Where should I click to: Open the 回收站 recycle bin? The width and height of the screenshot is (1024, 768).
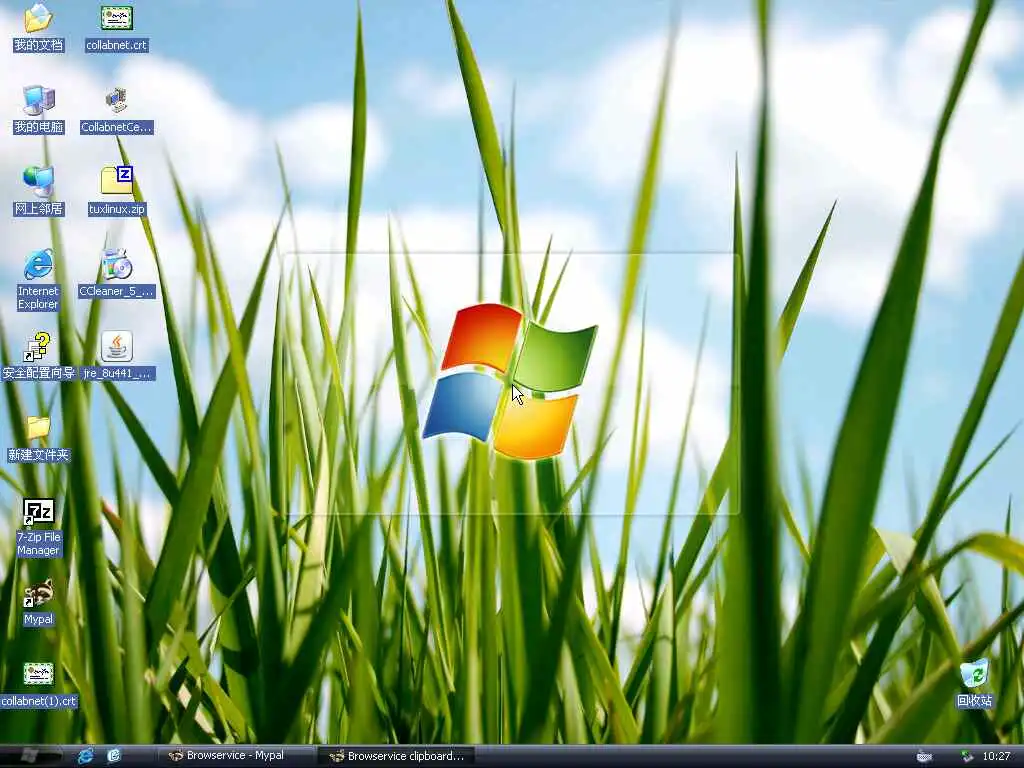pyautogui.click(x=974, y=683)
